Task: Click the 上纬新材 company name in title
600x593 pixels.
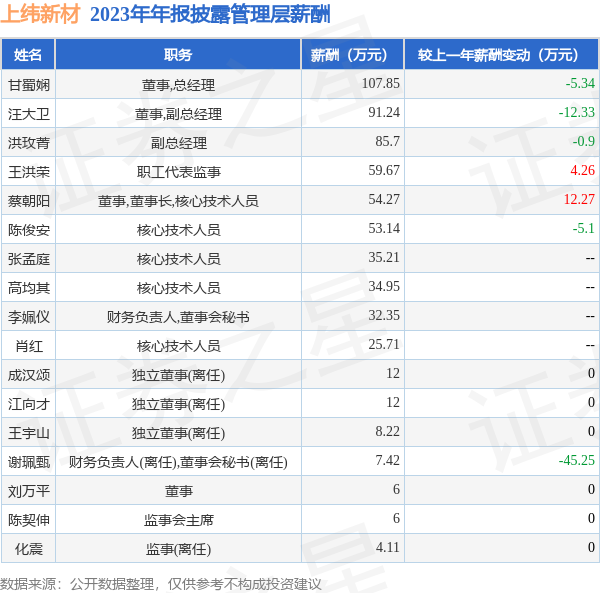Action: (40, 14)
